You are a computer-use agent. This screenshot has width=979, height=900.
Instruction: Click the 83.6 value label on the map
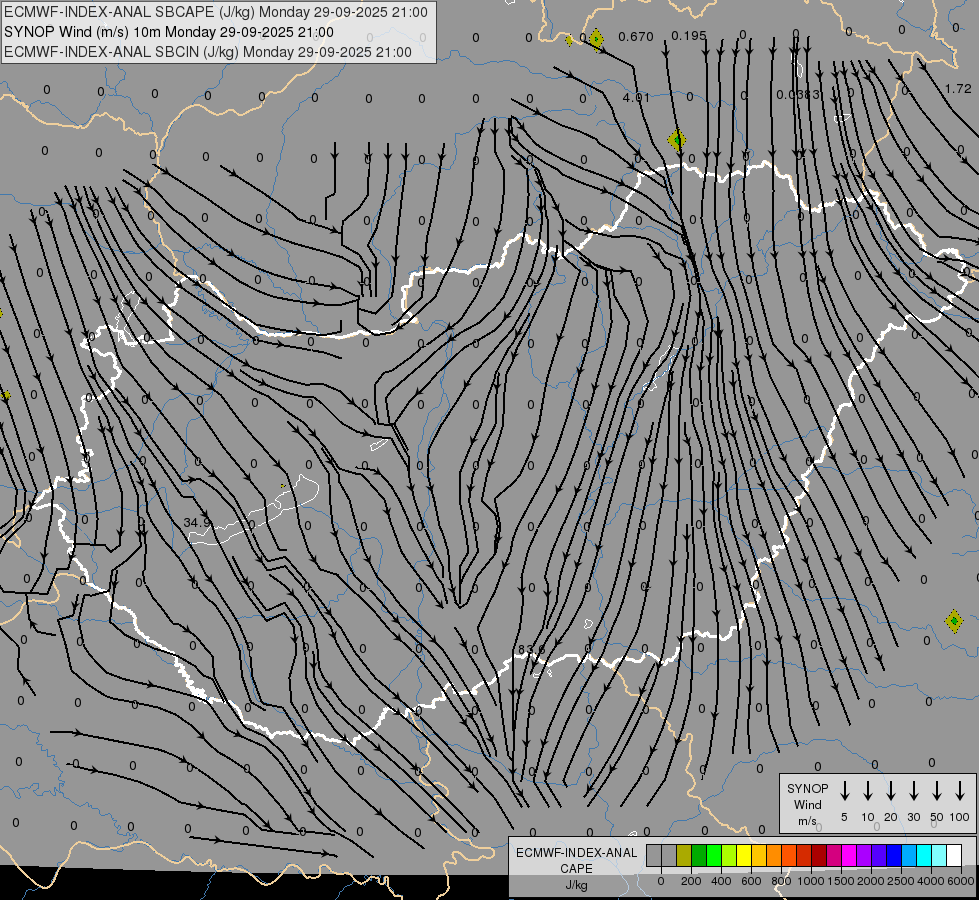click(x=531, y=650)
